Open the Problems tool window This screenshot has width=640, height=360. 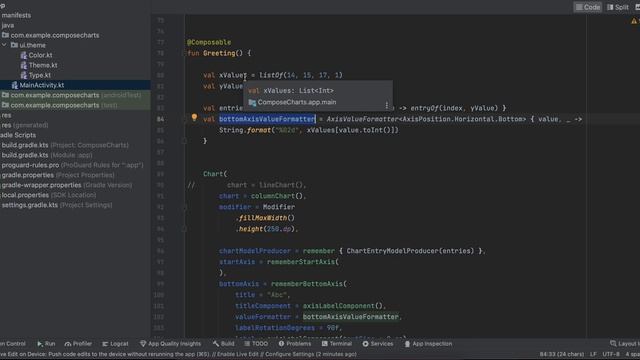pyautogui.click(x=295, y=344)
